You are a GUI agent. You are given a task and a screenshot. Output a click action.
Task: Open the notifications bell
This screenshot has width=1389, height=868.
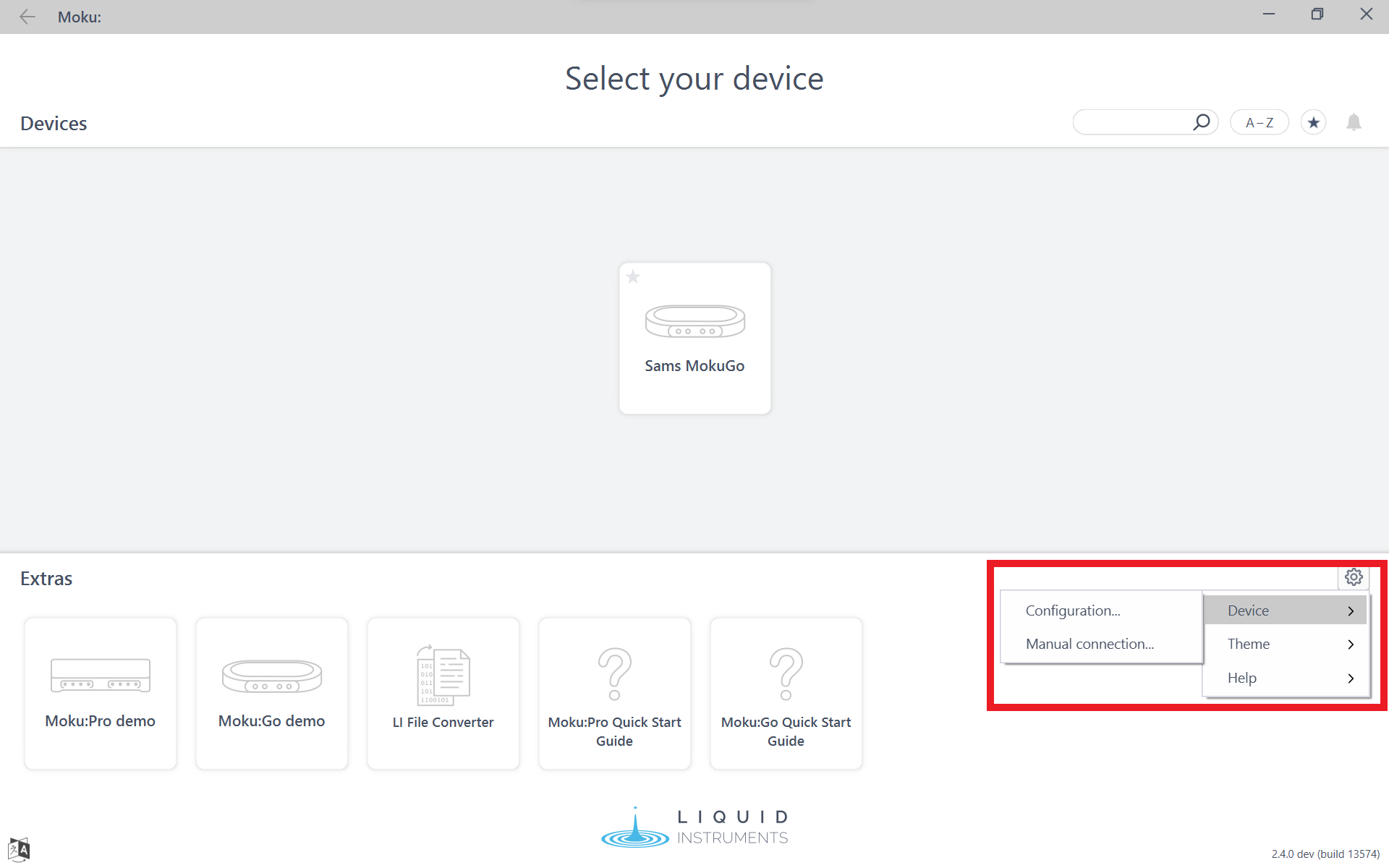1354,122
